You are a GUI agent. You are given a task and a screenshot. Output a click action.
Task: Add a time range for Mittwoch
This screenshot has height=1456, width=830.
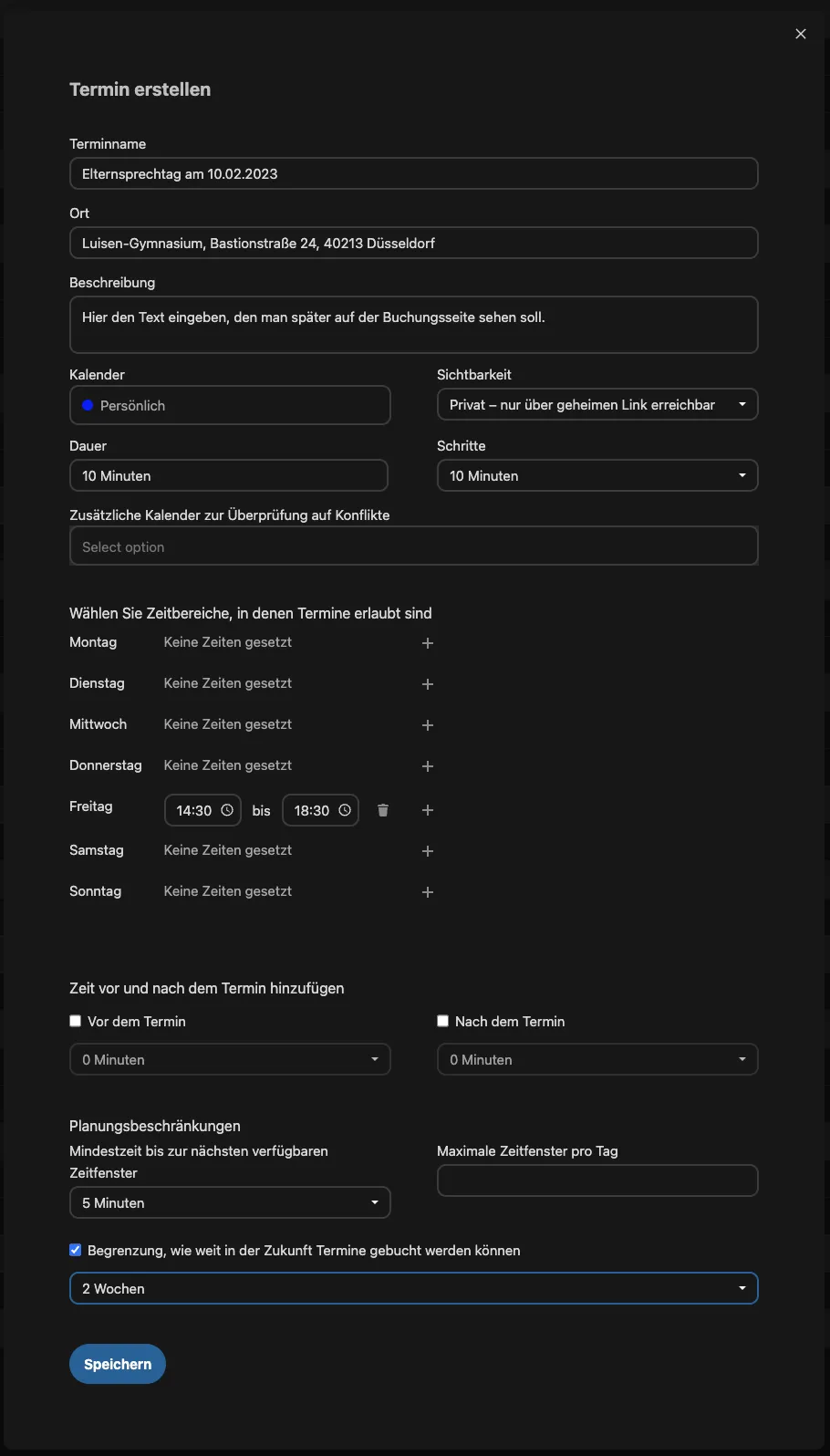point(427,725)
